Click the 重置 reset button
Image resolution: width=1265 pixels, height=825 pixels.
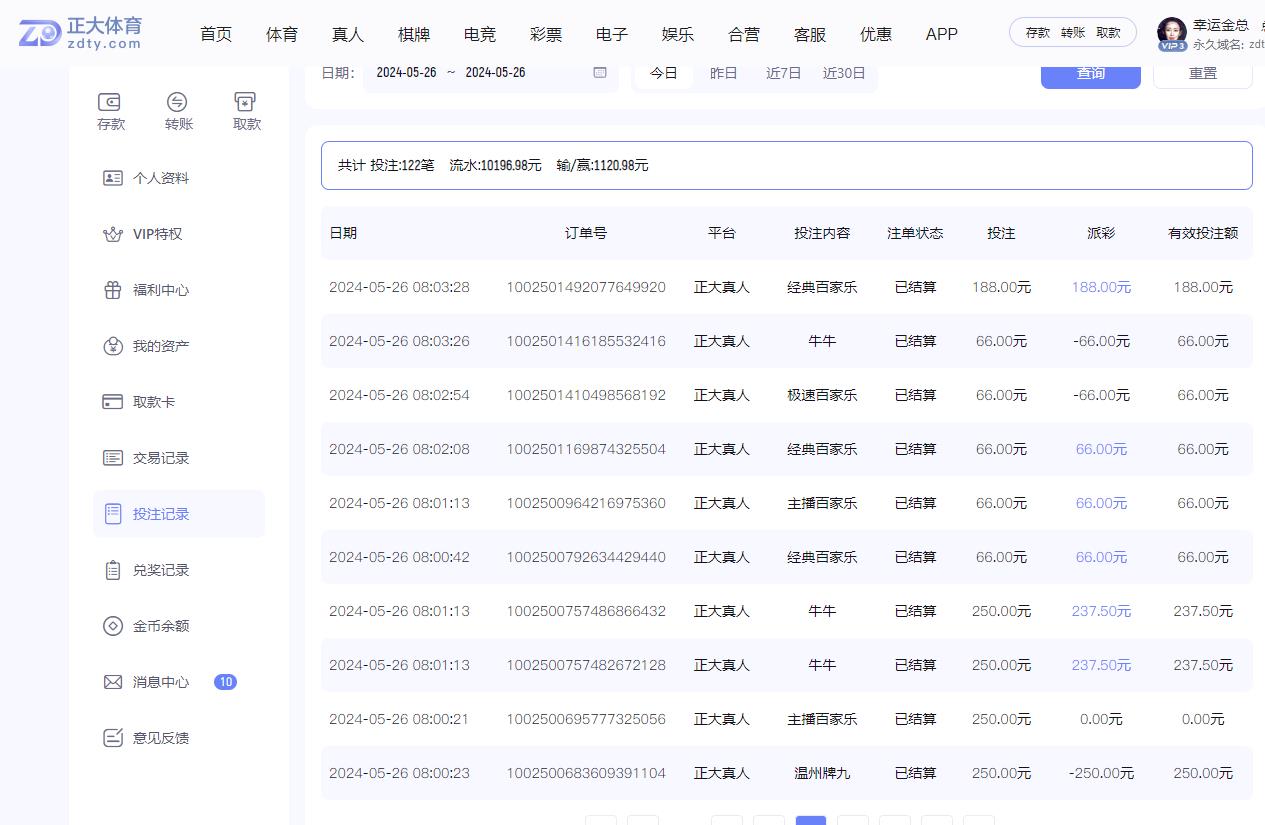click(x=1202, y=74)
